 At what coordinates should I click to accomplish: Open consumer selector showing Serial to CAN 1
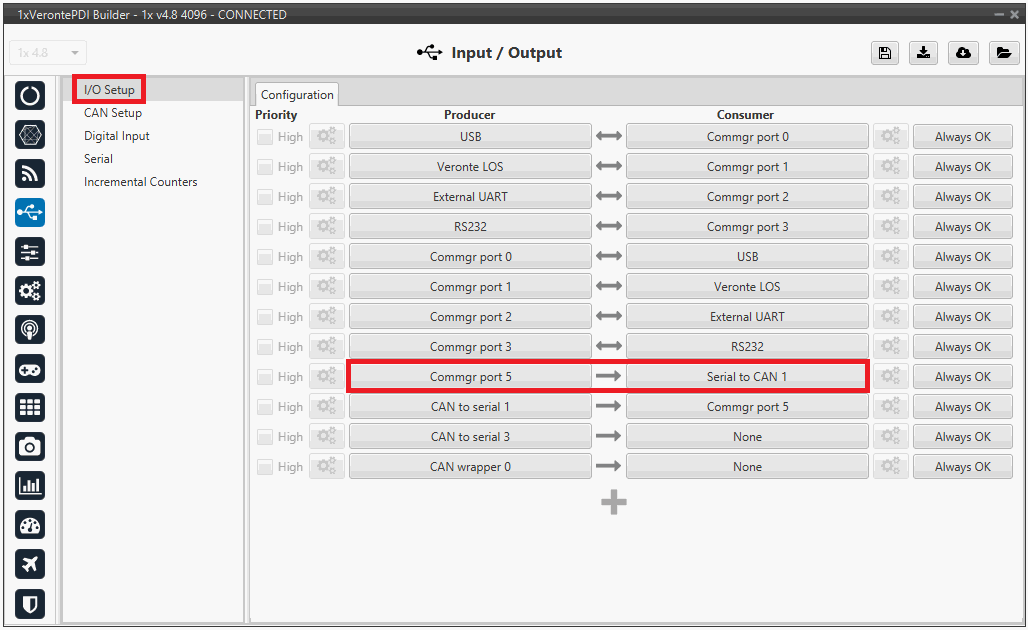[746, 377]
